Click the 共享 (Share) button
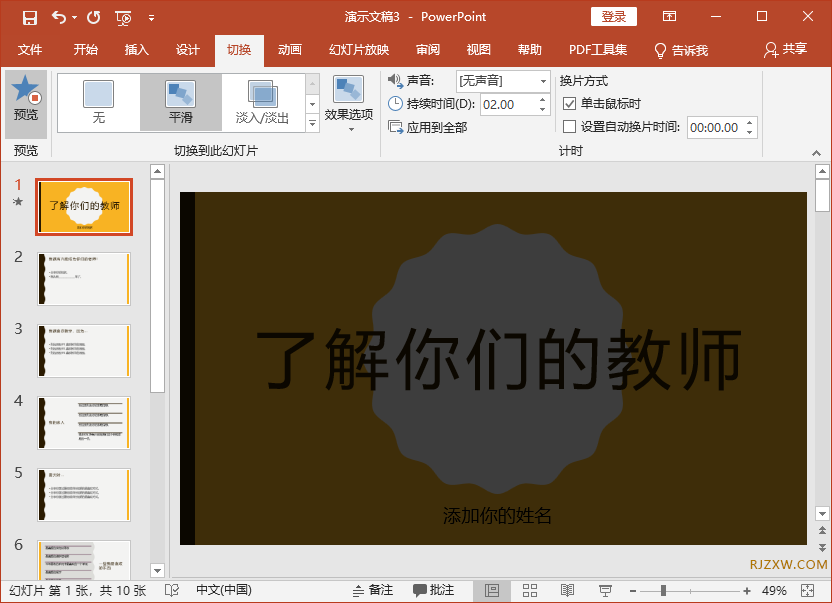Screen dimensions: 832x603 790,50
